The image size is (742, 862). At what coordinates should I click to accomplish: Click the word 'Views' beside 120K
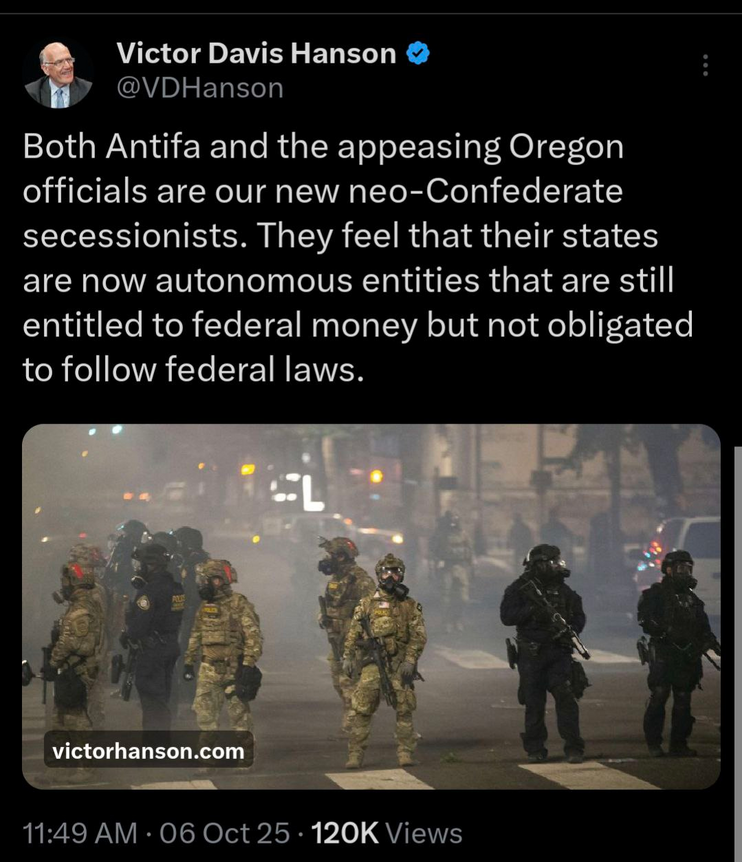coord(424,833)
